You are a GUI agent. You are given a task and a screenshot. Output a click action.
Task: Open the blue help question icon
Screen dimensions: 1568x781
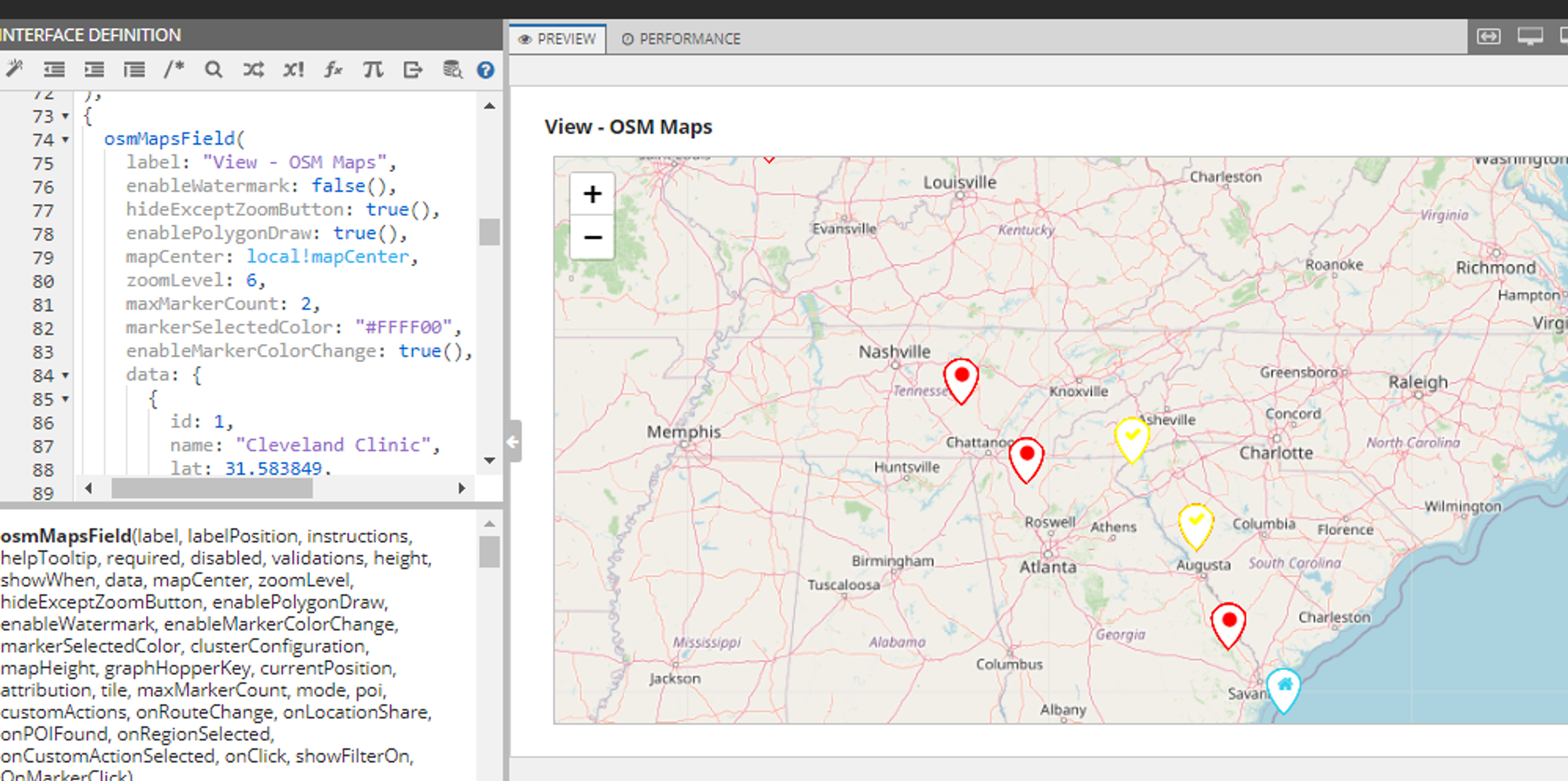point(485,70)
